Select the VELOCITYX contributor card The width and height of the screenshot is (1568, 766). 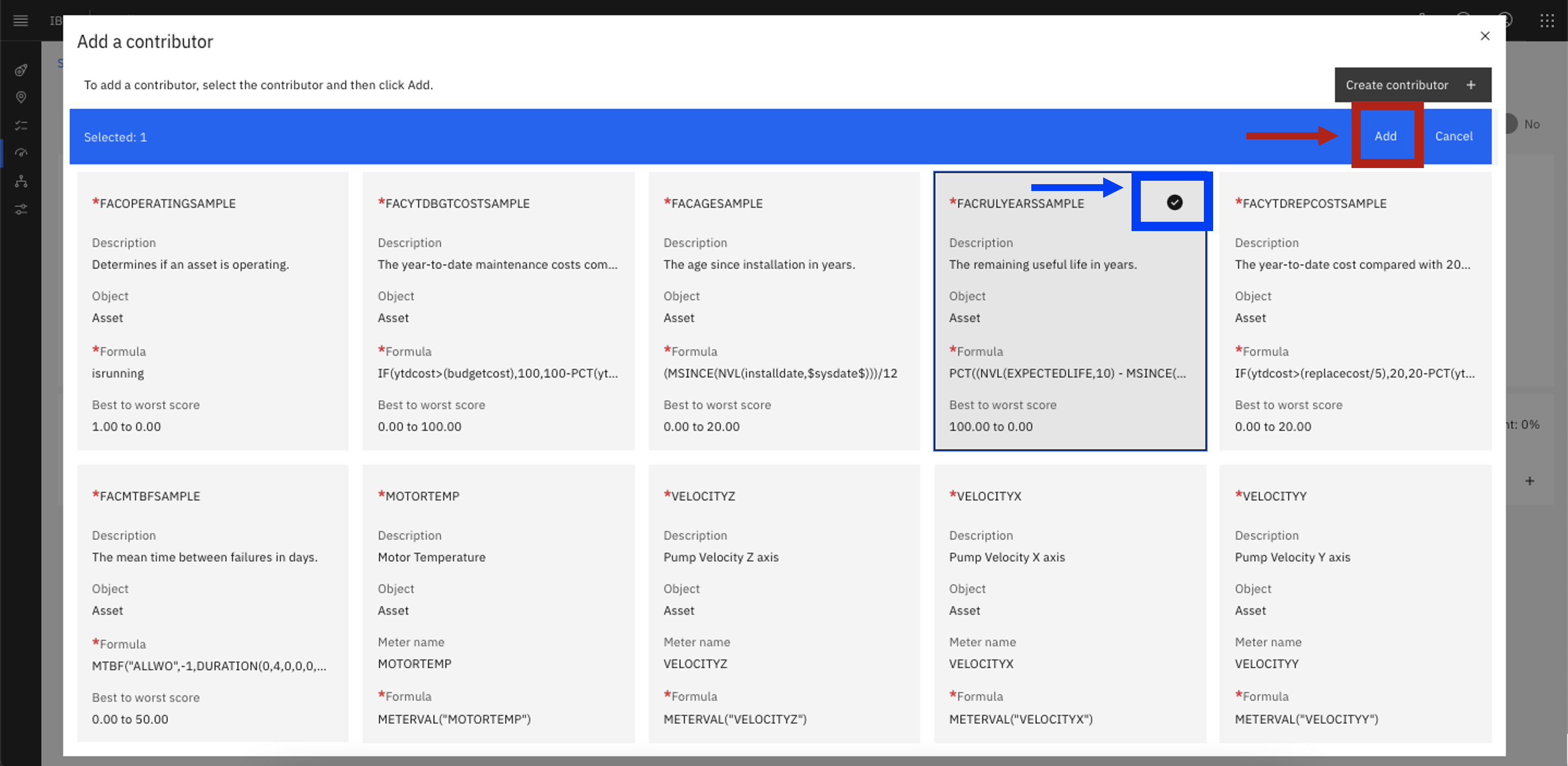pos(1070,603)
